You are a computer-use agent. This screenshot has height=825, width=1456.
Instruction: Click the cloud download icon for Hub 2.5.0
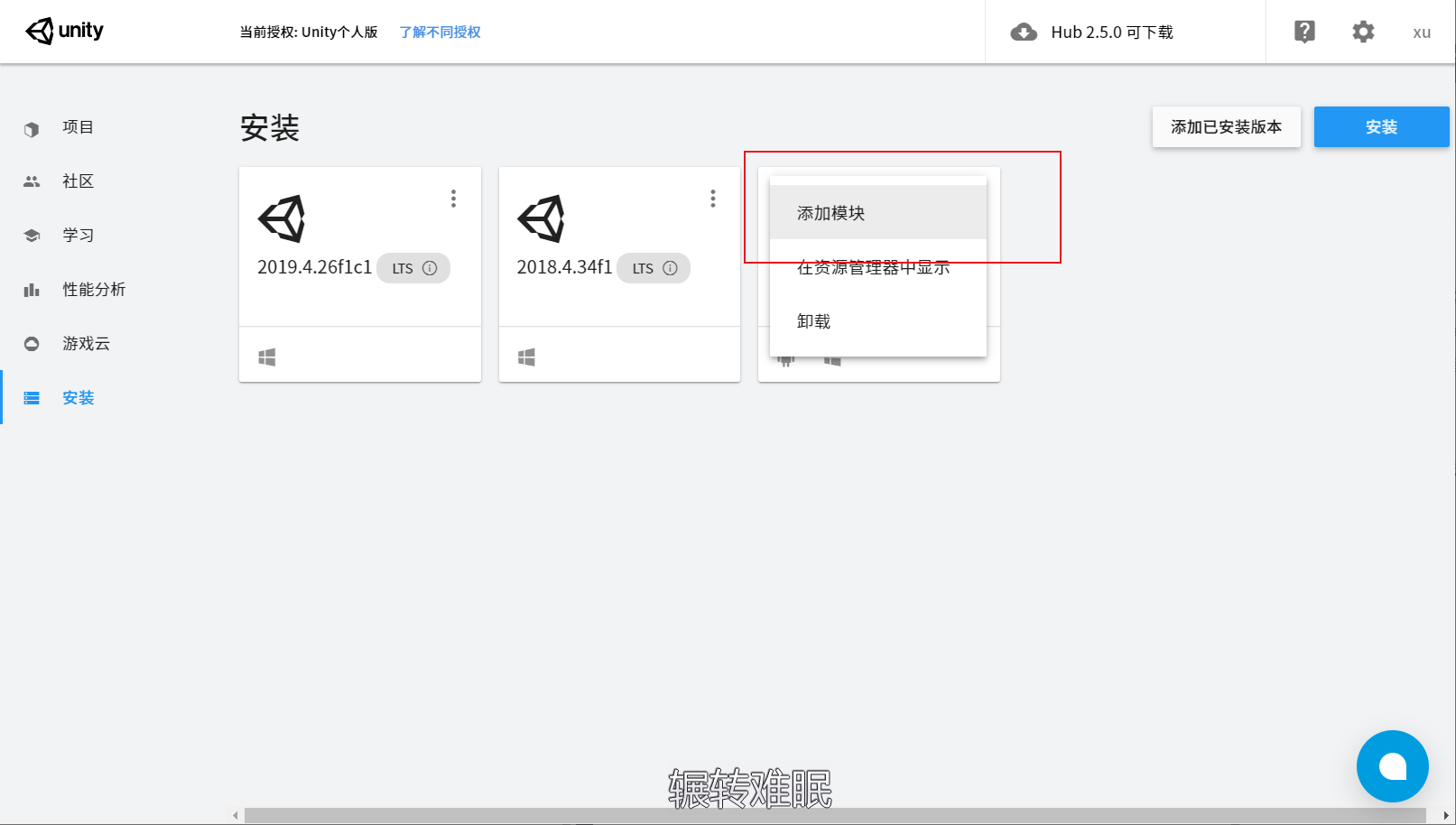[x=1024, y=32]
